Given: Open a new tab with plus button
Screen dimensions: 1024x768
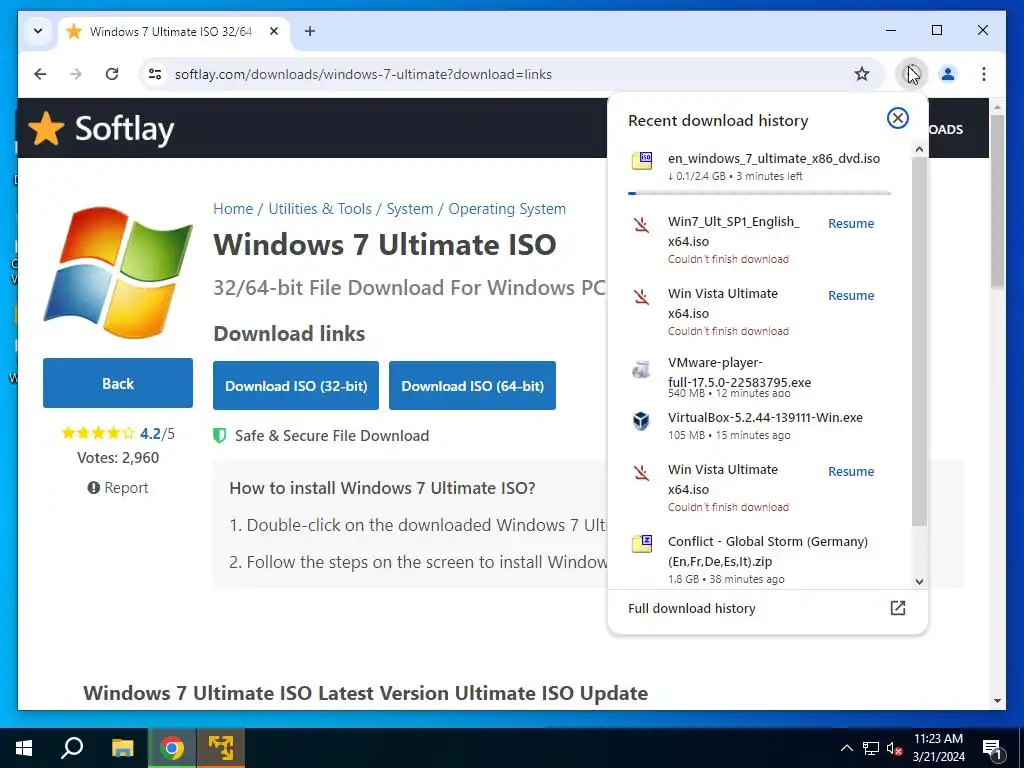Looking at the screenshot, I should (310, 31).
